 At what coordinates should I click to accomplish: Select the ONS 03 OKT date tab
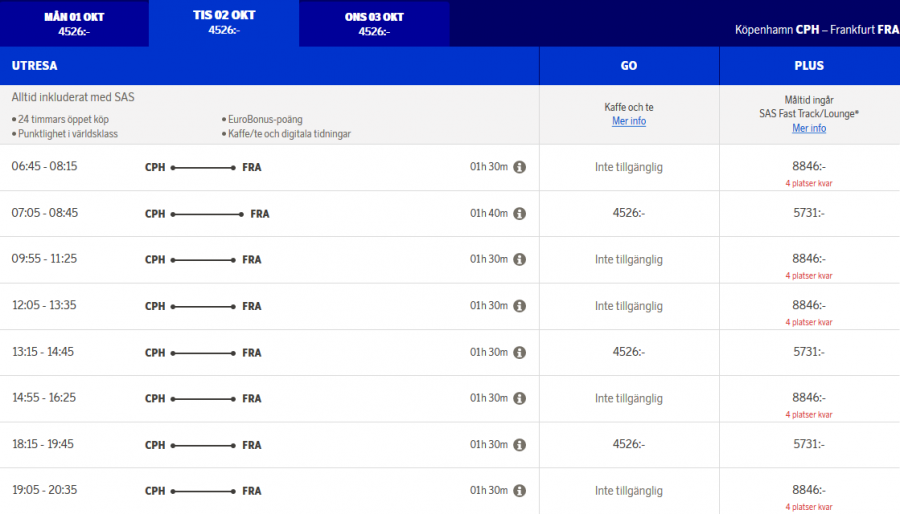click(x=374, y=23)
